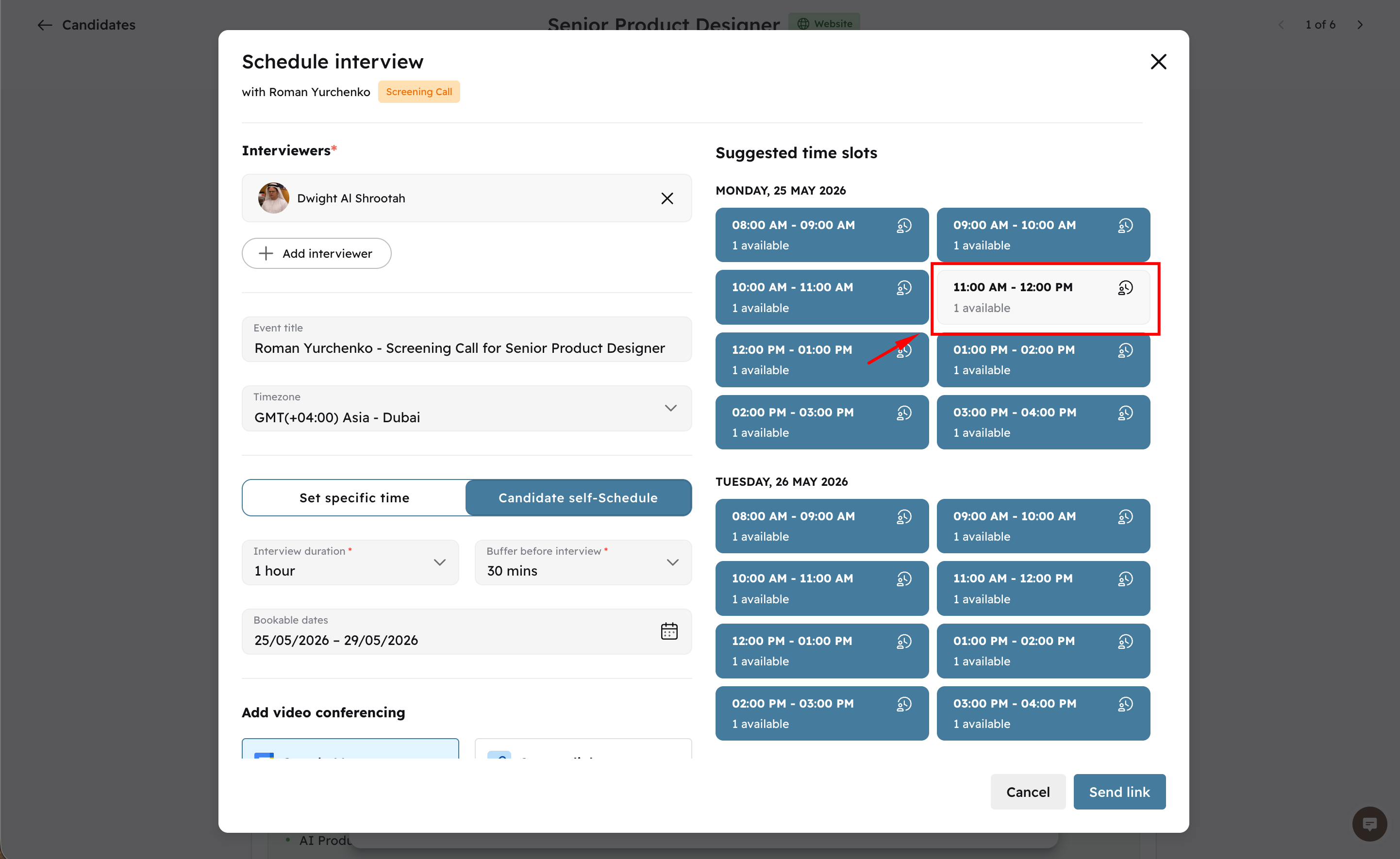Select Monday 02:00 PM - 03:00 PM slot
The height and width of the screenshot is (859, 1400).
click(821, 422)
